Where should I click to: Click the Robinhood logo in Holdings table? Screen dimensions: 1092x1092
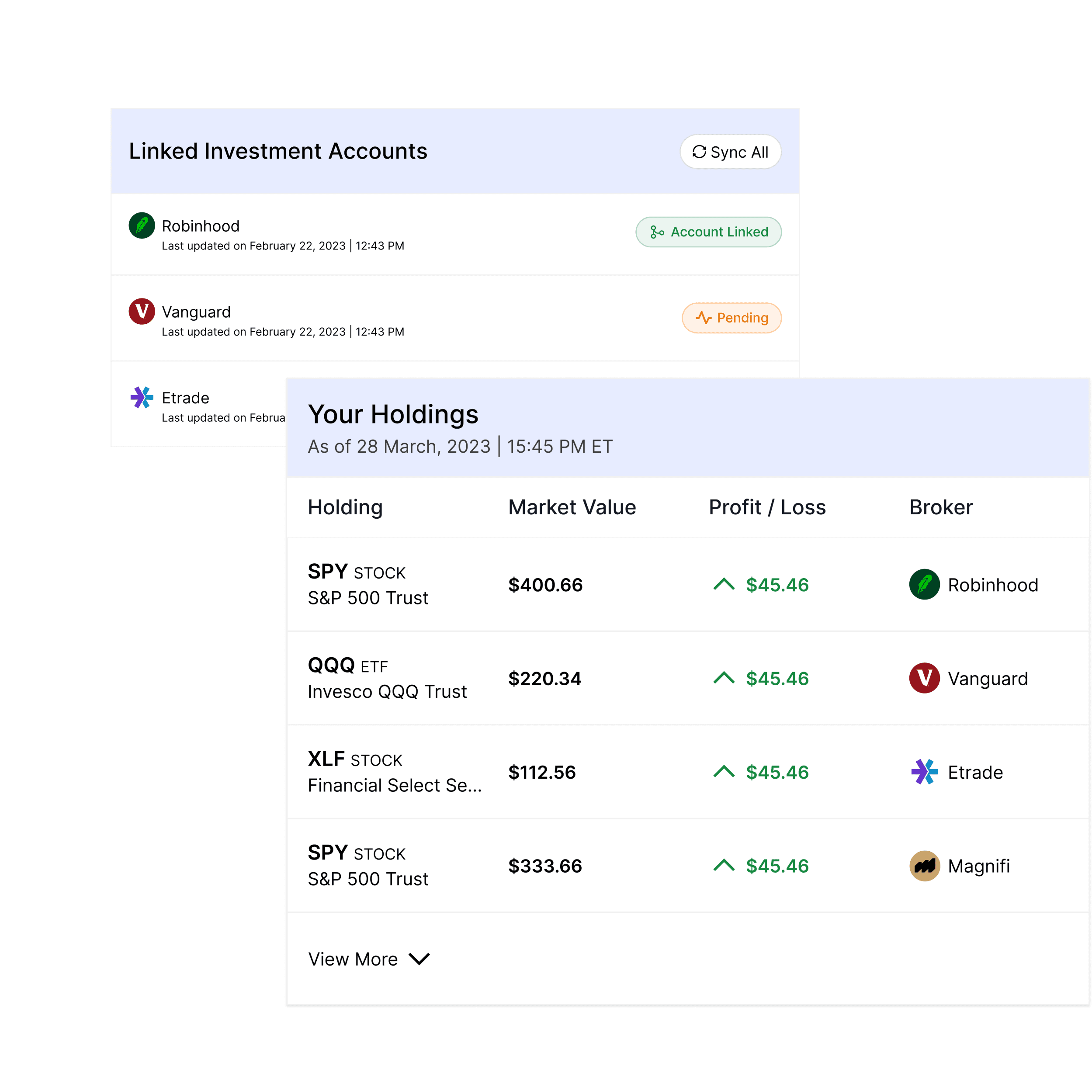[x=925, y=584]
